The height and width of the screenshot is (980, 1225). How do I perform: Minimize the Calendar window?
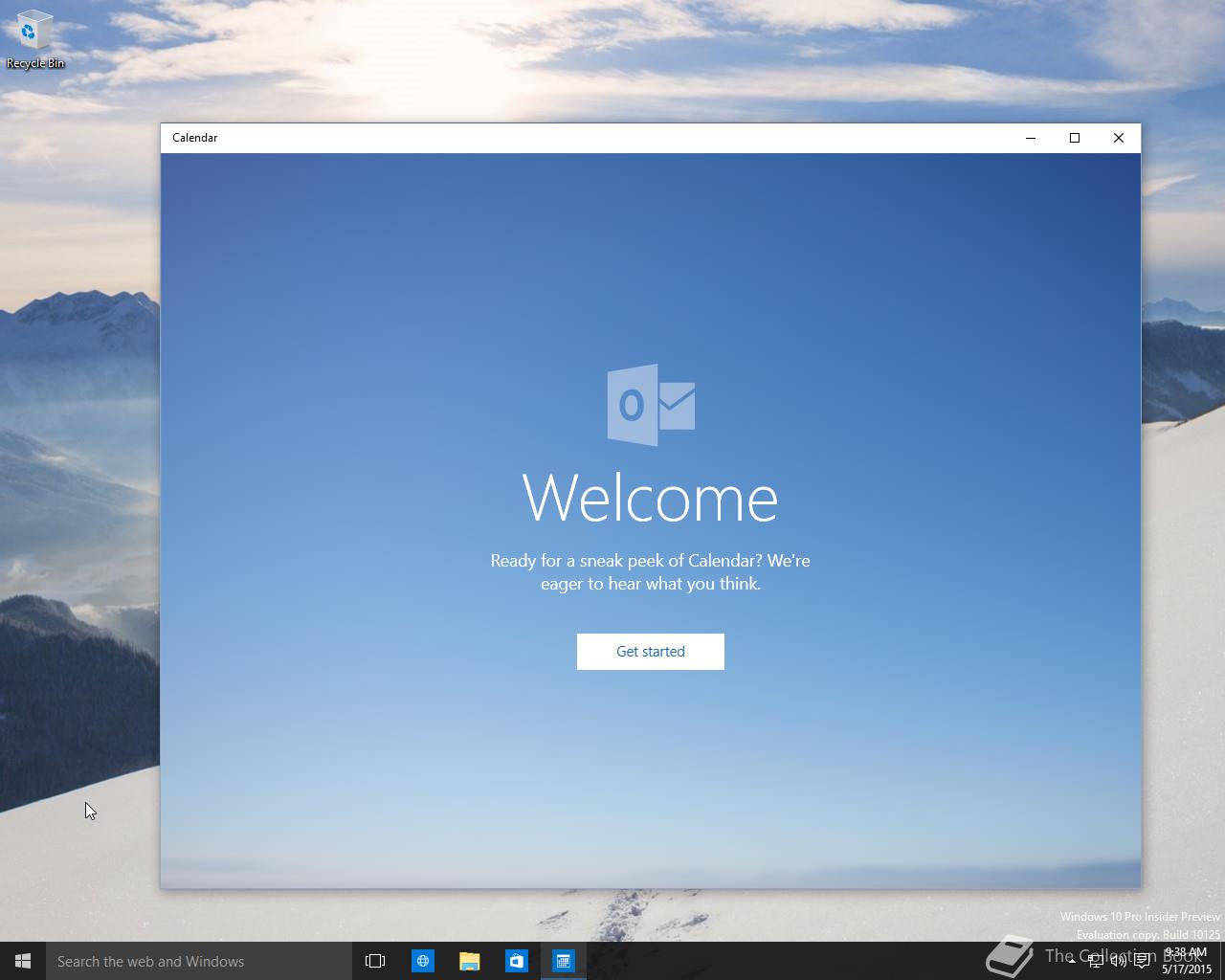1031,138
